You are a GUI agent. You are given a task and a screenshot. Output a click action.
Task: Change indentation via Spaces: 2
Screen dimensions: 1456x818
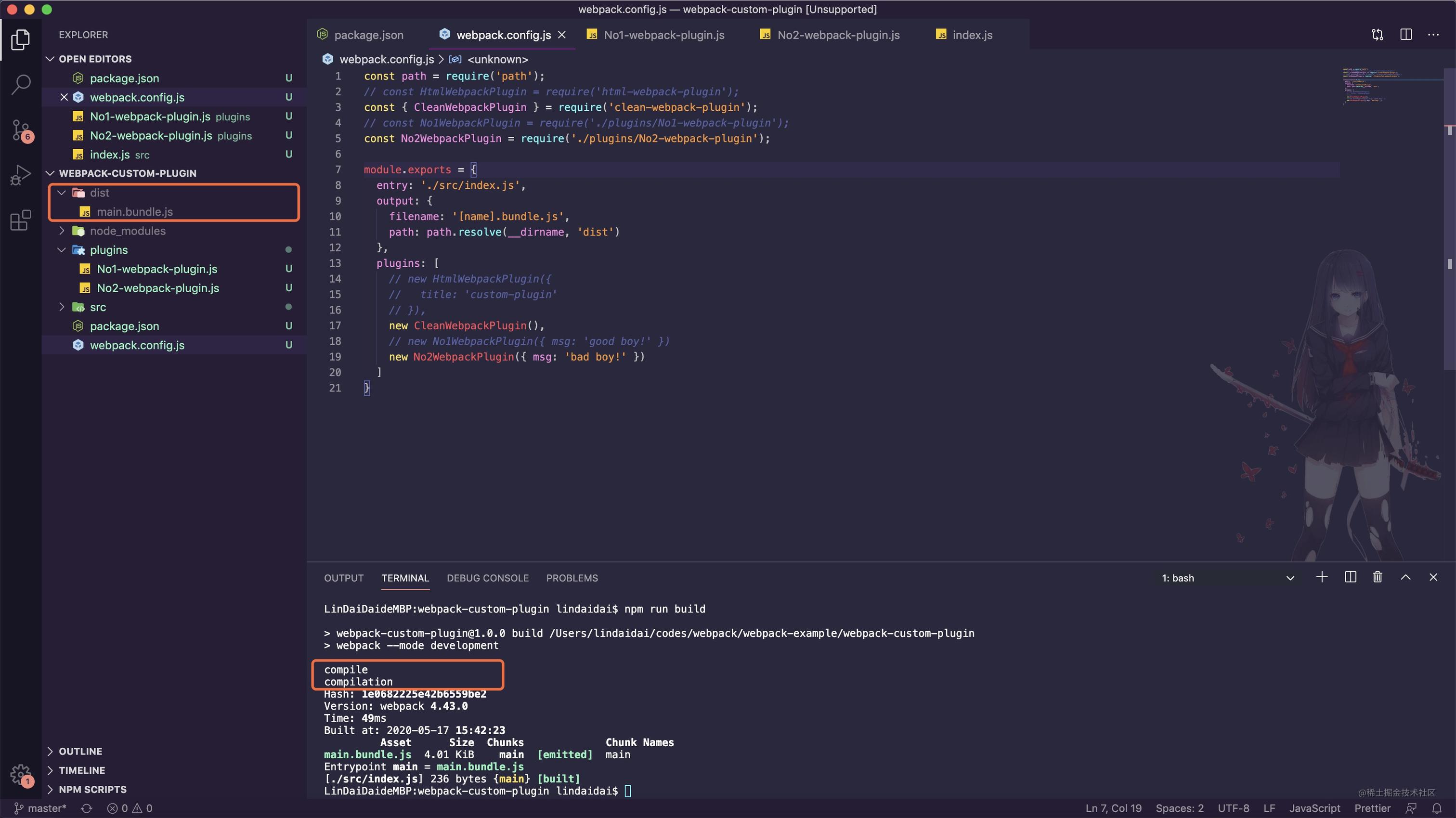click(x=1180, y=808)
